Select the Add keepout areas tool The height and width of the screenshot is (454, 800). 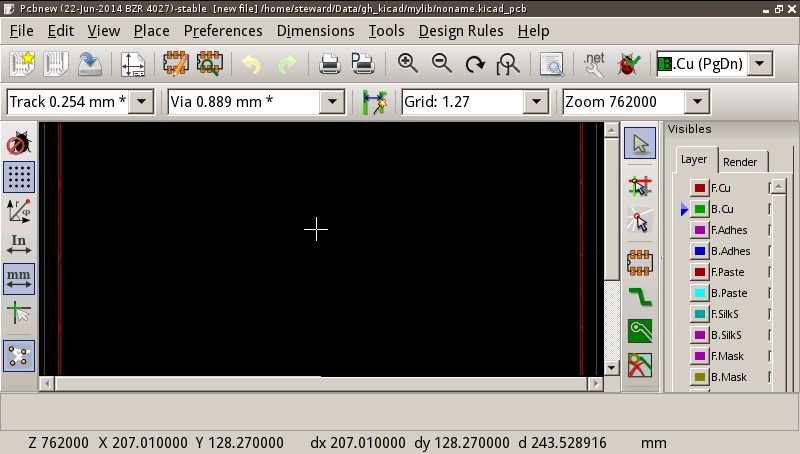640,365
